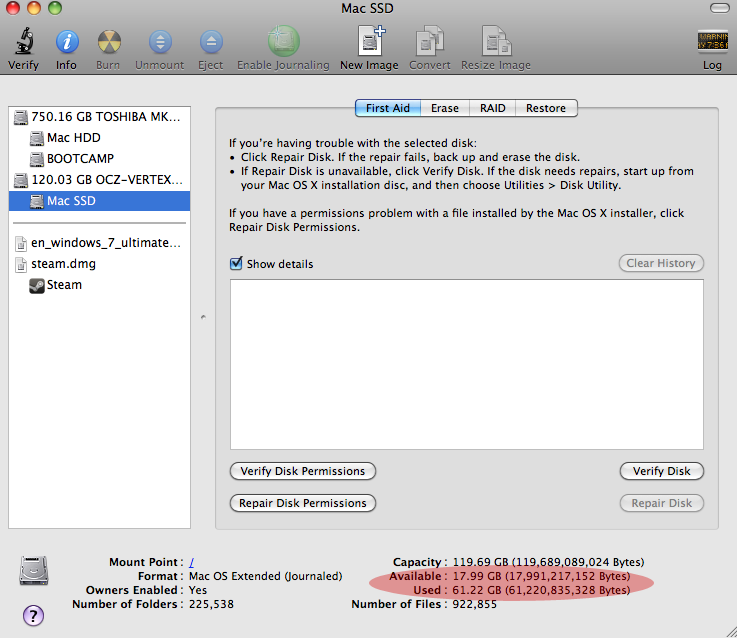Click the Number of Files value 922,855
Screen dimensions: 737x638
tap(474, 605)
